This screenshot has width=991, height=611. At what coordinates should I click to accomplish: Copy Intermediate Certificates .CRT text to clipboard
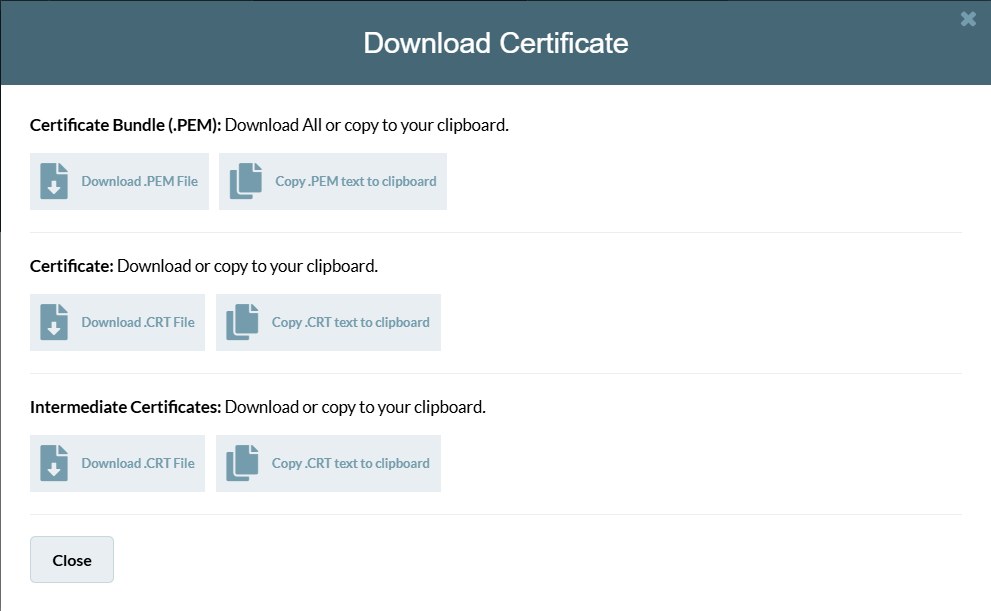(x=350, y=464)
